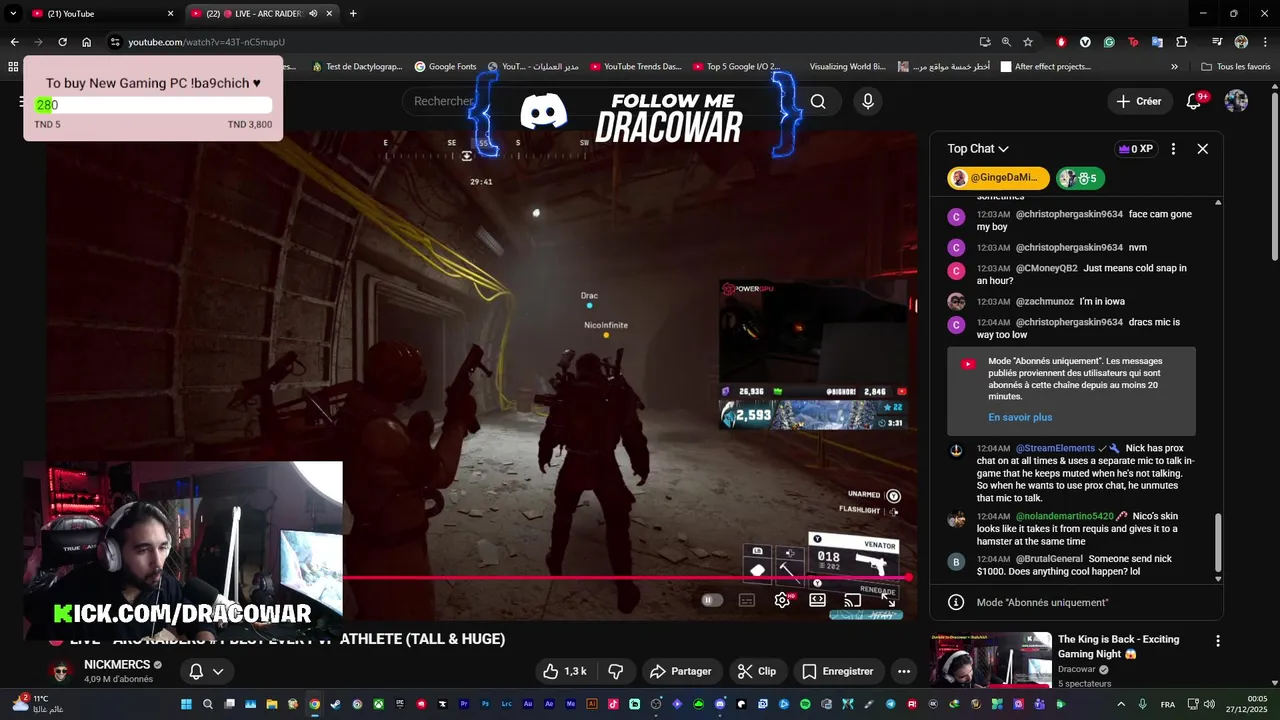The image size is (1280, 720).
Task: Open the media controls icon in toolbar
Action: 1217,42
